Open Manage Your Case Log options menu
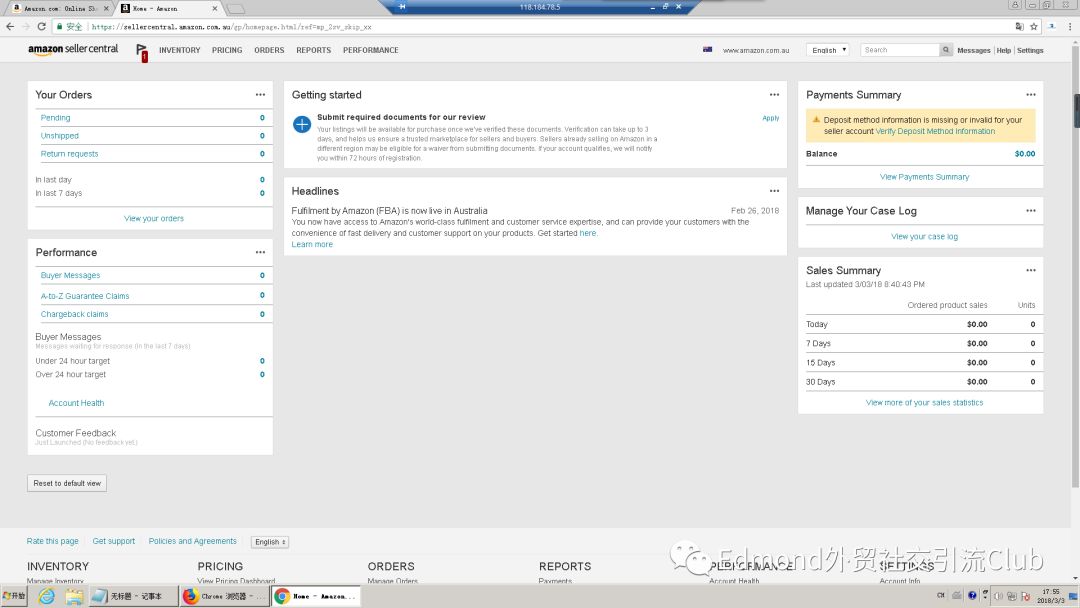Viewport: 1080px width, 608px height. coord(1030,211)
